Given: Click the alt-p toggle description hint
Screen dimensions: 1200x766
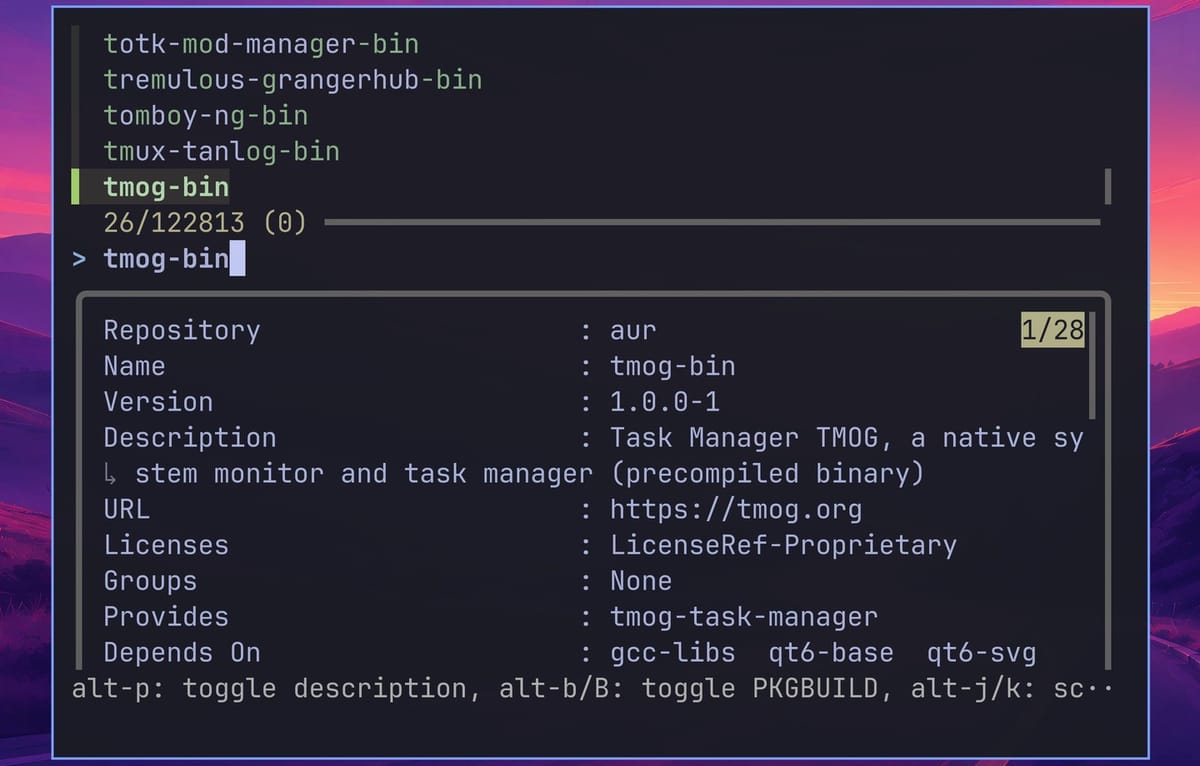Looking at the screenshot, I should click(x=269, y=689).
